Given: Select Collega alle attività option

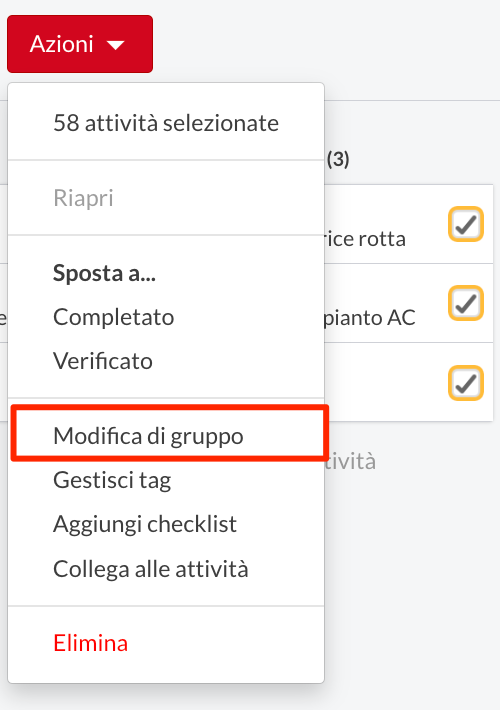Looking at the screenshot, I should 151,569.
